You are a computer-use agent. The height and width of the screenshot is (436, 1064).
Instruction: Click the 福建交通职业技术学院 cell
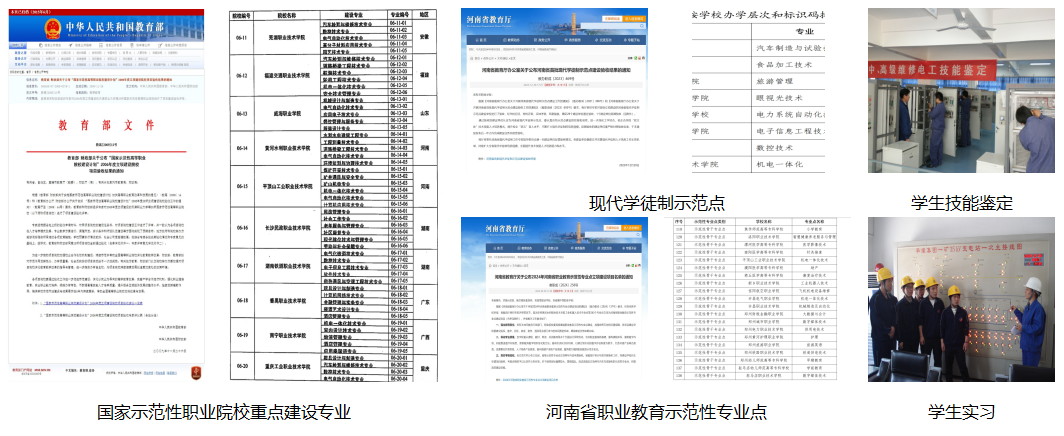[x=288, y=76]
